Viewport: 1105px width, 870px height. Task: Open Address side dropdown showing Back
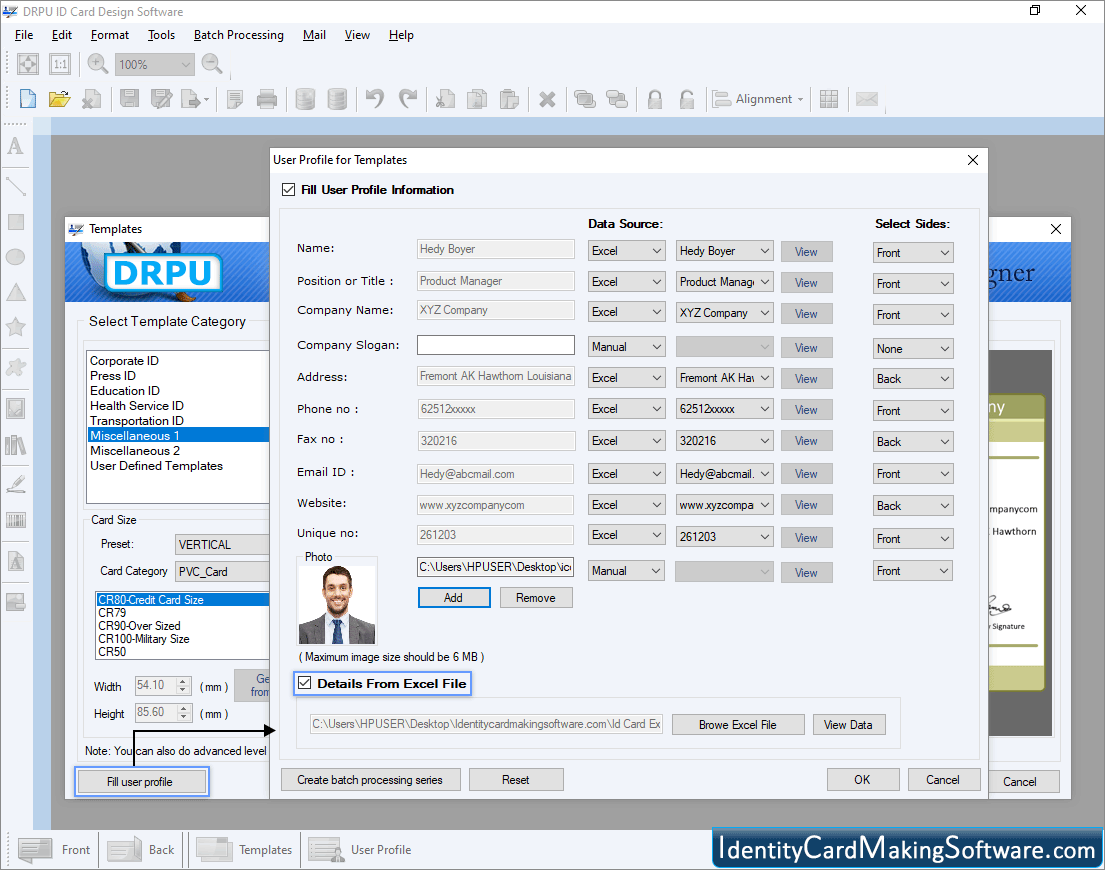(x=913, y=379)
